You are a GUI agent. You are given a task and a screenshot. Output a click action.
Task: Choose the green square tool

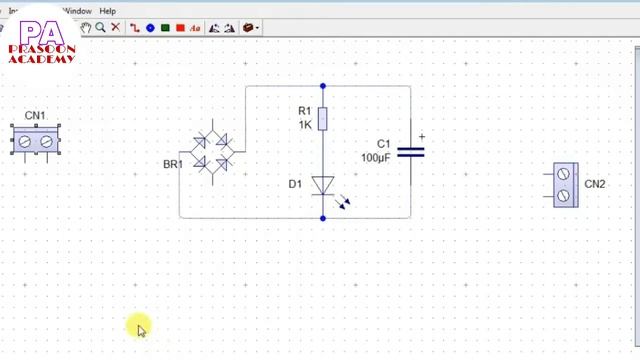coord(165,28)
